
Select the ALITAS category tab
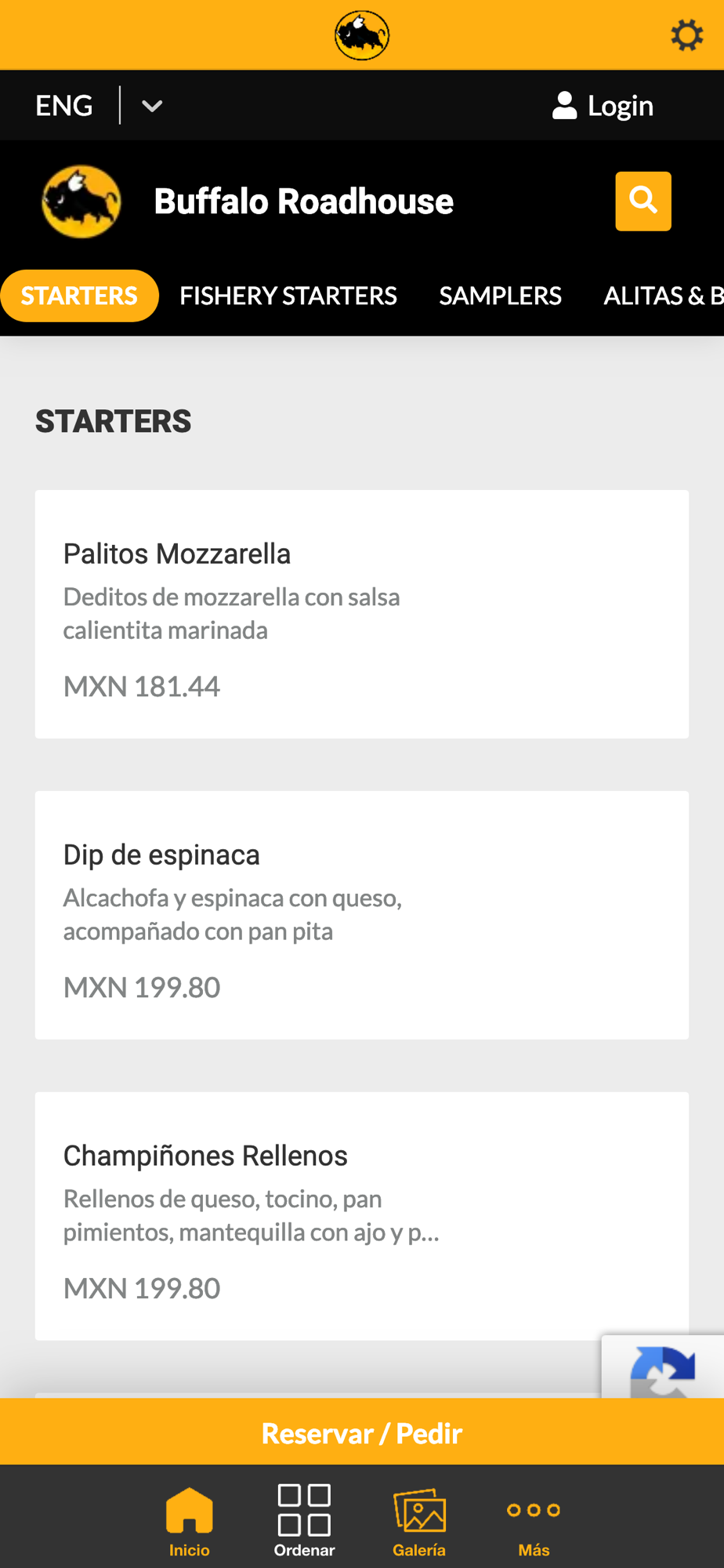click(x=662, y=296)
